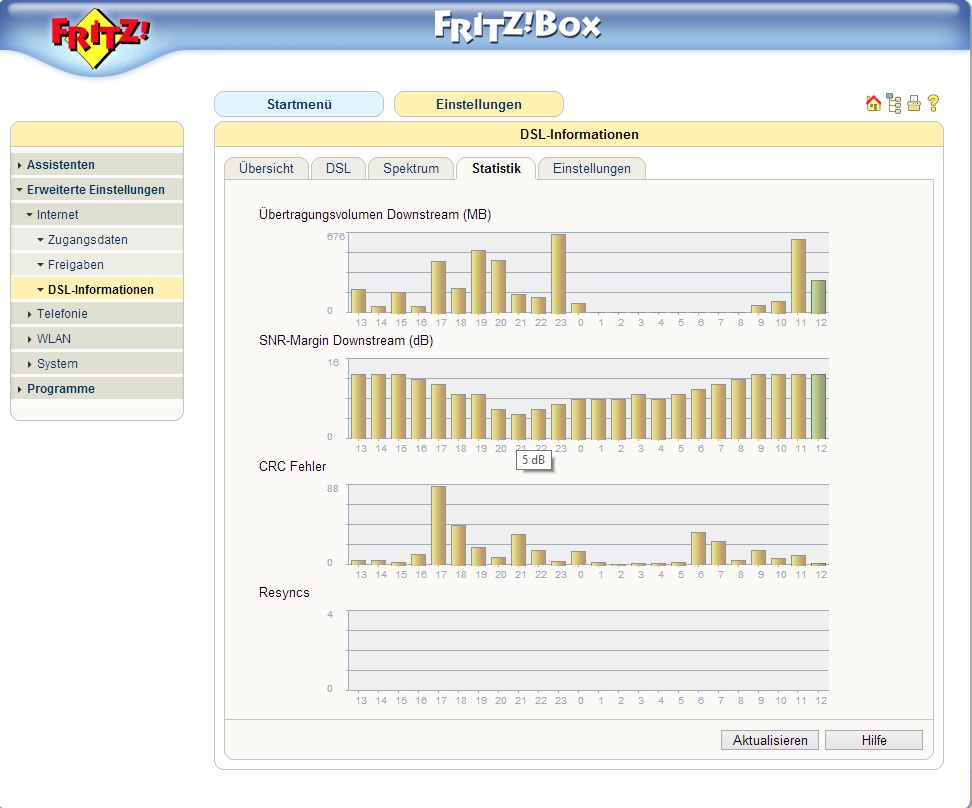Click the 'CRC Fehler' heading
972x808 pixels.
pyautogui.click(x=293, y=466)
